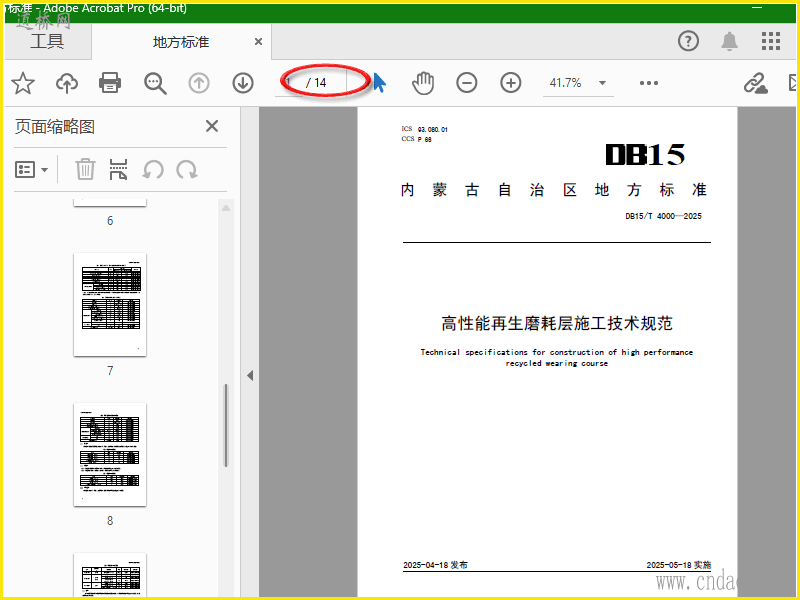The image size is (800, 600).
Task: Delete selected pages trash icon
Action: [85, 169]
